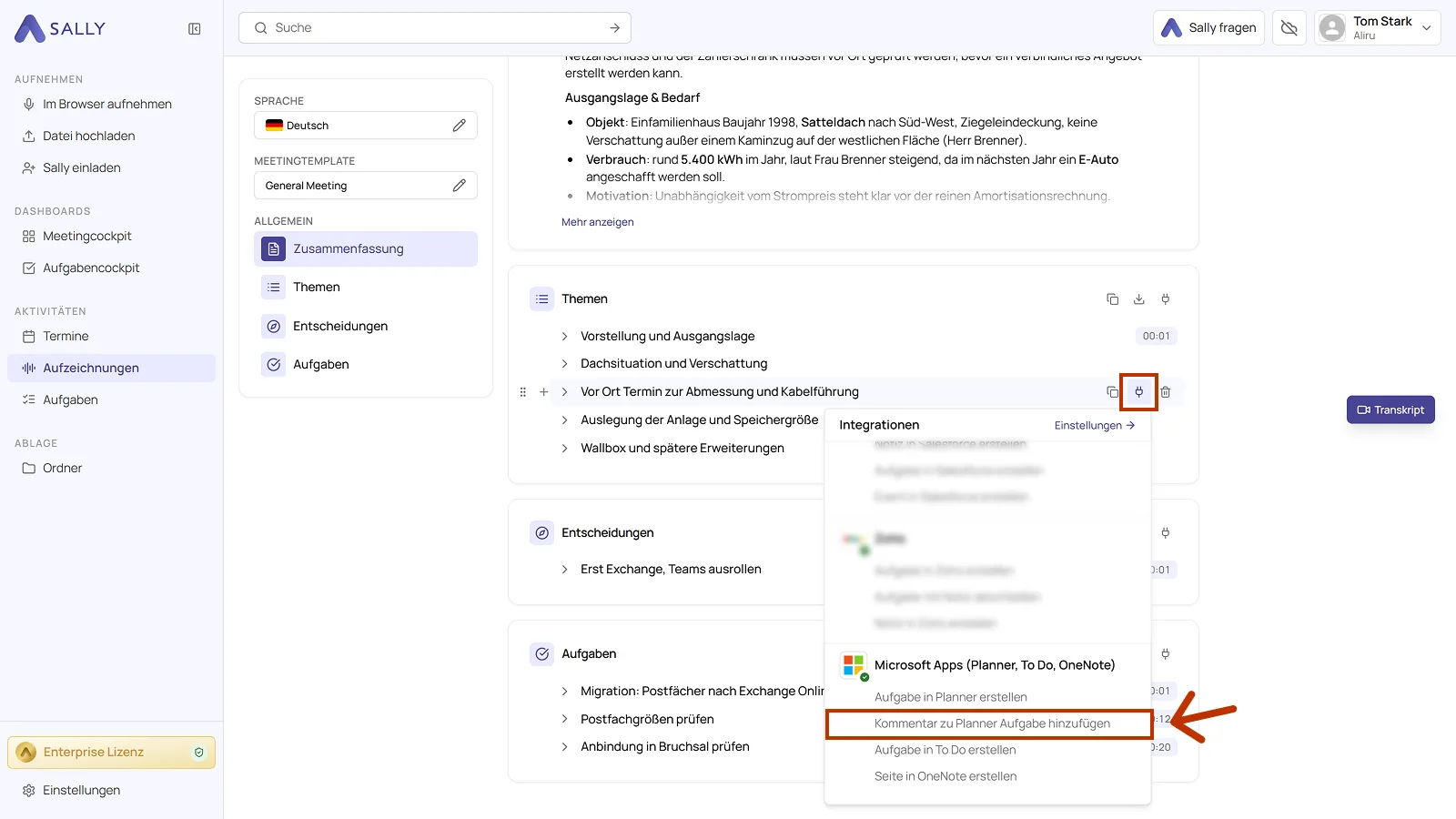Click the Aufgaben section checkmark icon
The image size is (1456, 819).
click(542, 653)
